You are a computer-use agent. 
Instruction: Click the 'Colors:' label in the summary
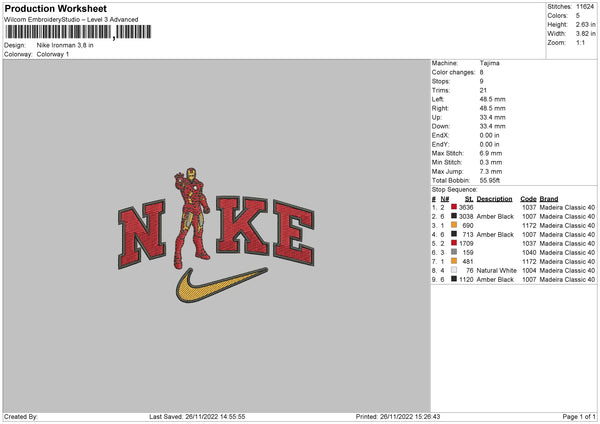(557, 16)
